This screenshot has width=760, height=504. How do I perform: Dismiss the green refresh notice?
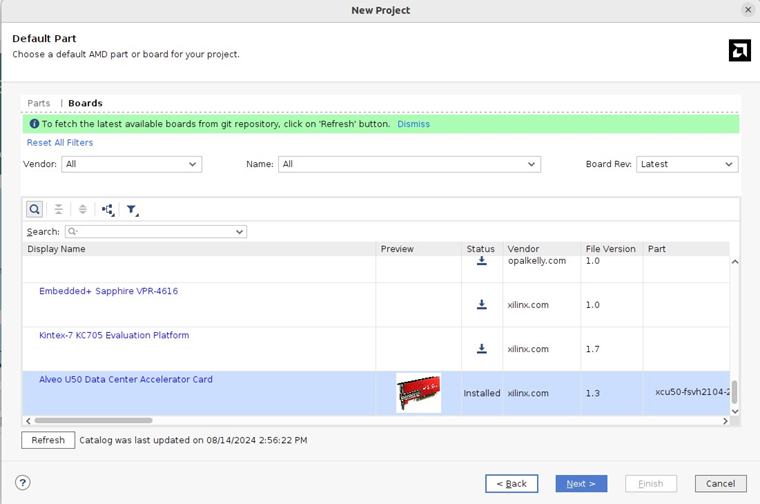tap(413, 124)
